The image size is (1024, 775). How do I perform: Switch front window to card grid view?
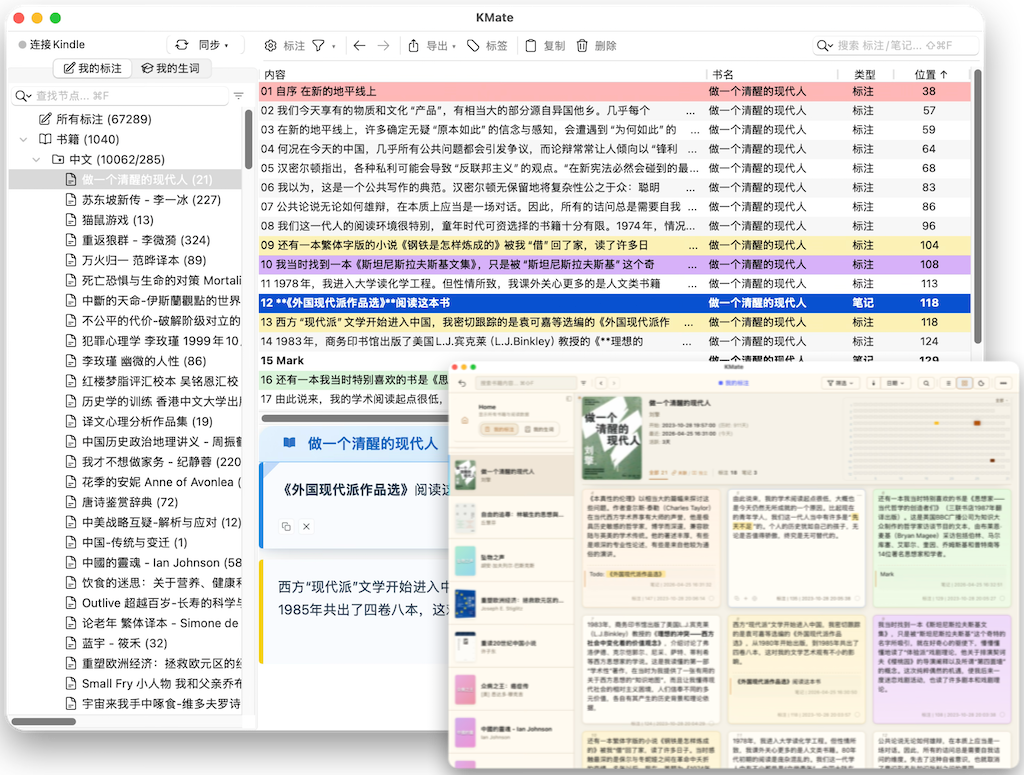click(x=965, y=383)
